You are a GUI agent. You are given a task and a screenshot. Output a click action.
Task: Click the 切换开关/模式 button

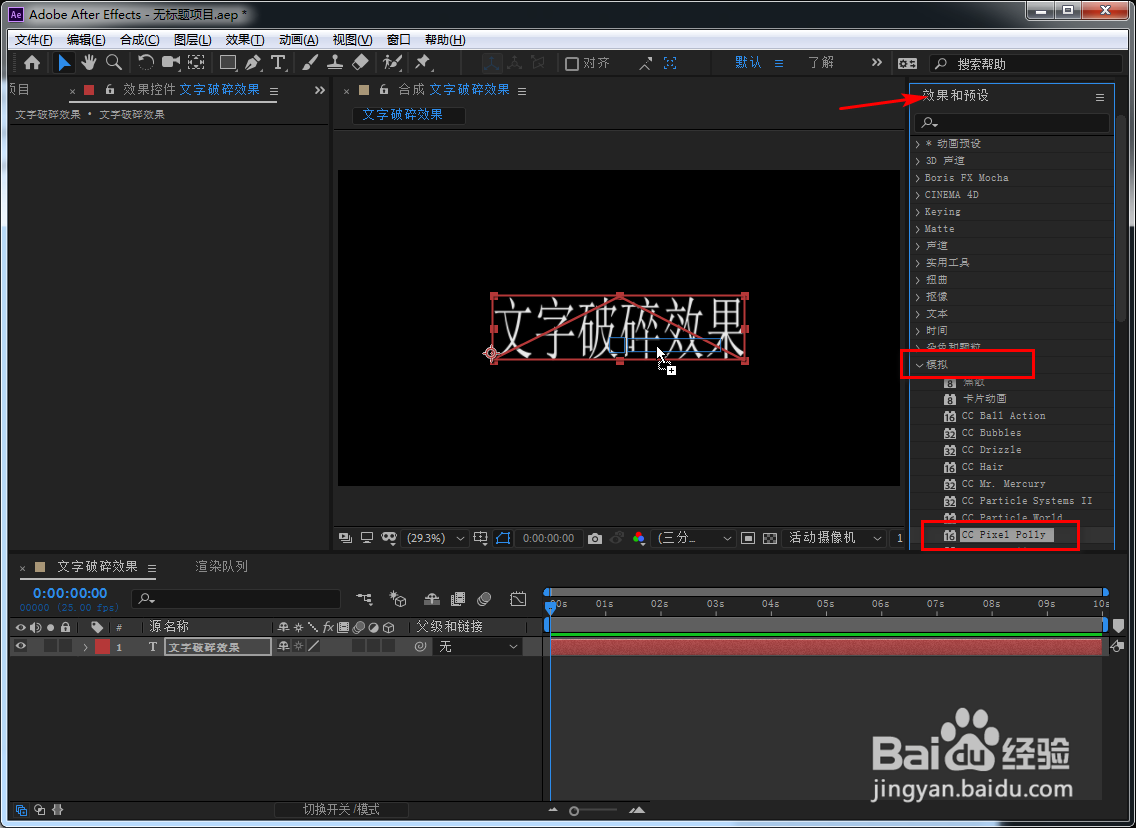[341, 810]
